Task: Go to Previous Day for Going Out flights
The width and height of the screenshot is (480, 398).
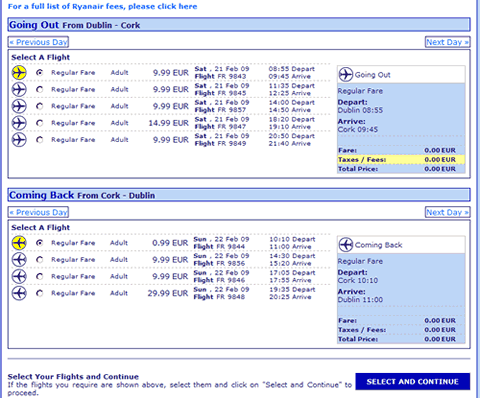Action: click(x=38, y=42)
